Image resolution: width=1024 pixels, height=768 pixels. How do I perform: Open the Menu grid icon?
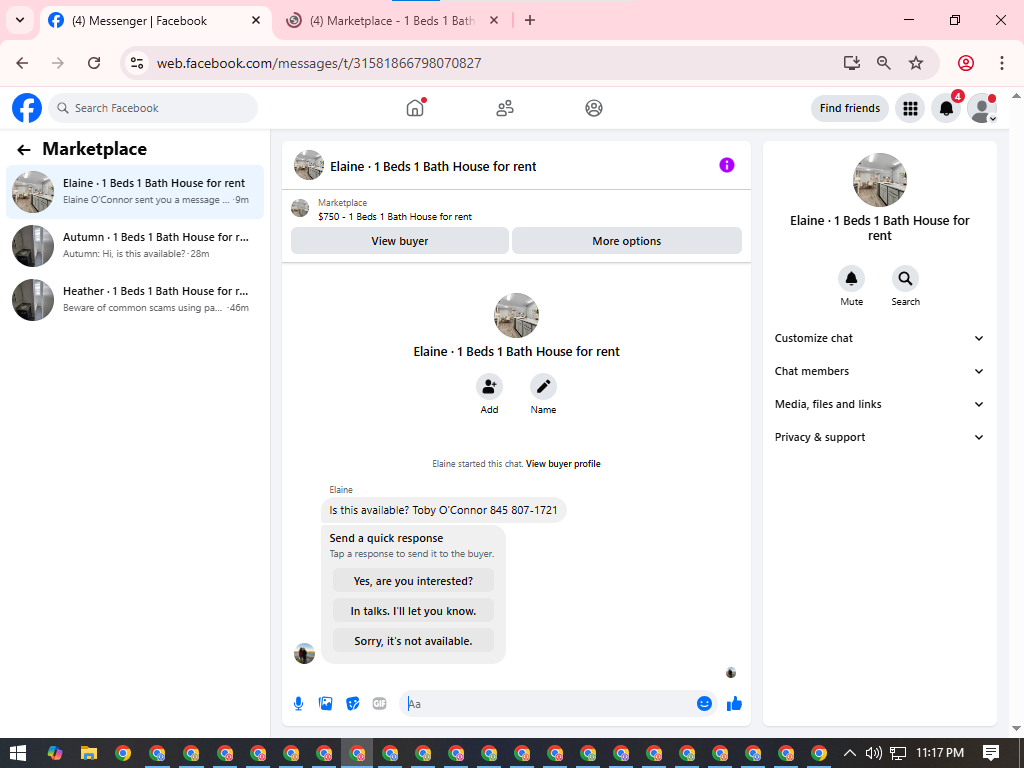(910, 108)
